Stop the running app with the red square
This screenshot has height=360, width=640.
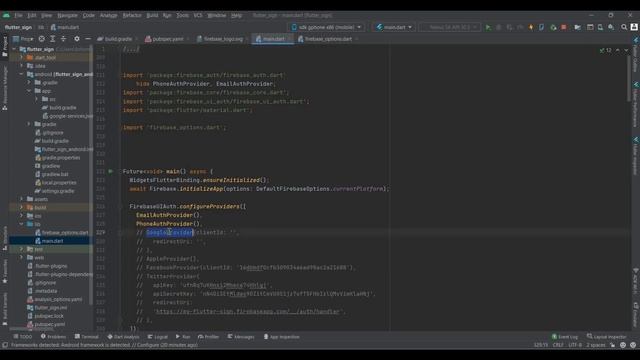(x=564, y=27)
